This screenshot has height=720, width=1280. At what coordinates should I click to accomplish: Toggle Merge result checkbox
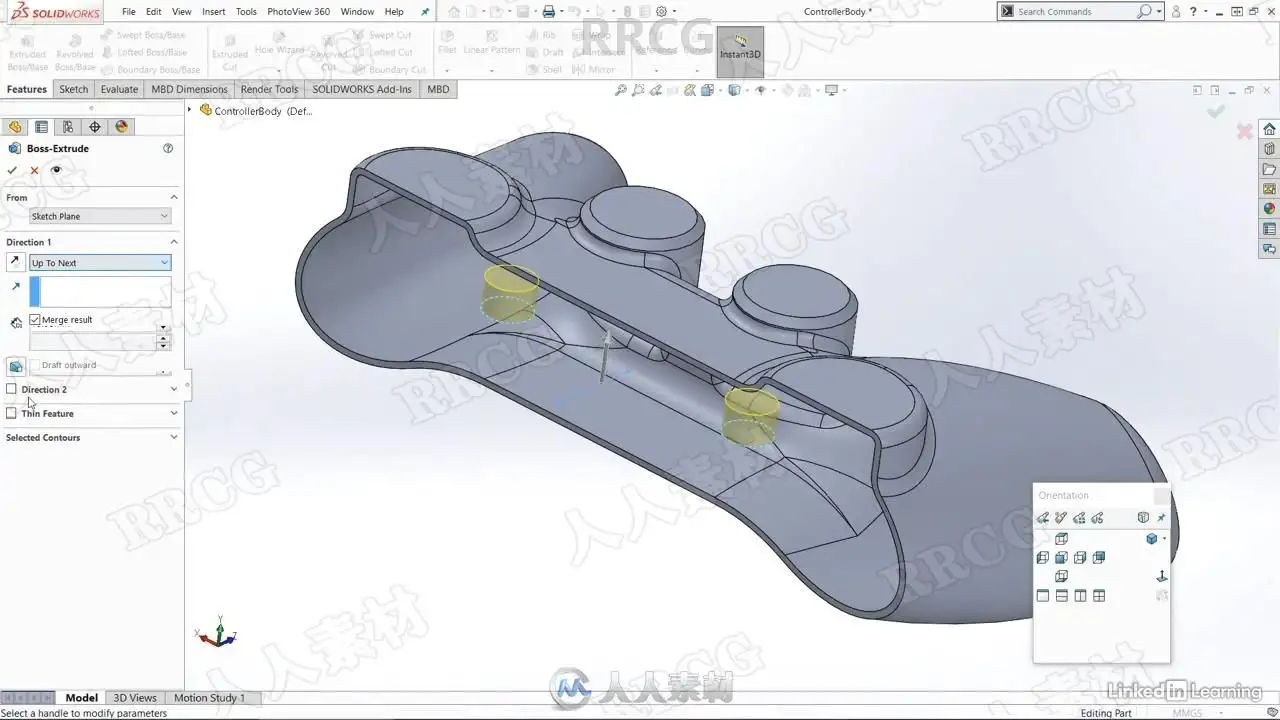tap(35, 320)
